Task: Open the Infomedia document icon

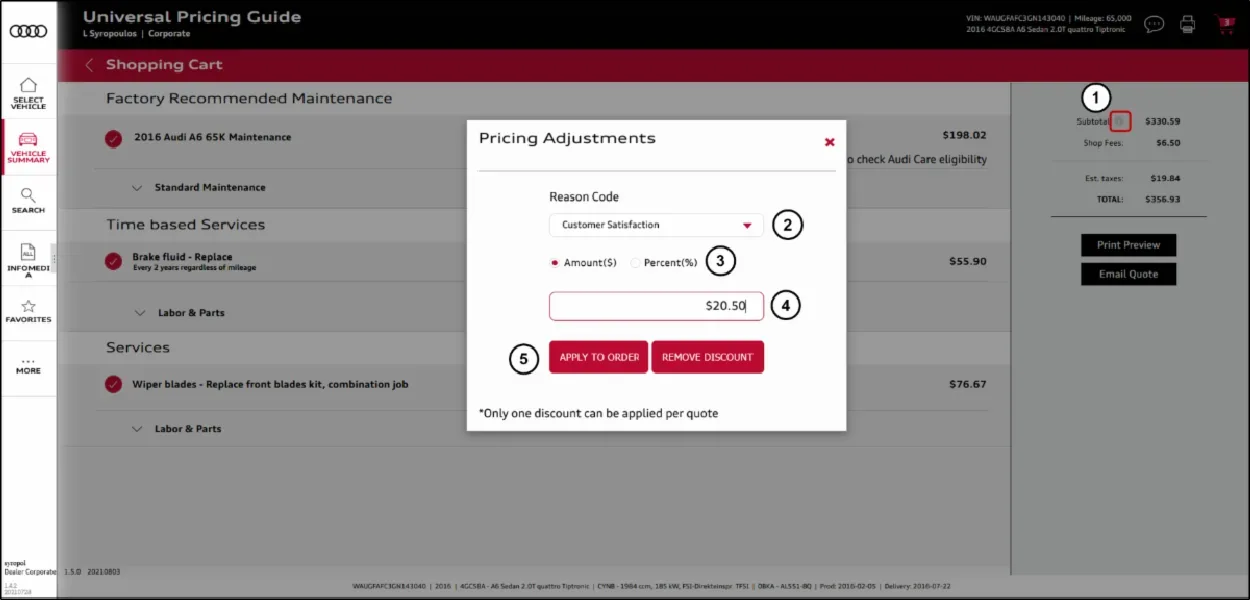Action: coord(28,251)
